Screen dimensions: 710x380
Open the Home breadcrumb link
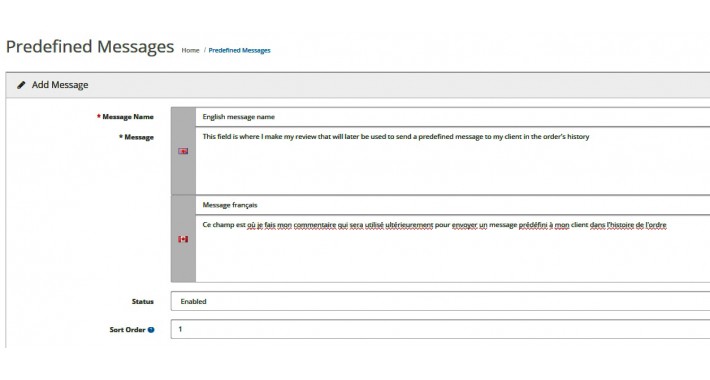190,50
